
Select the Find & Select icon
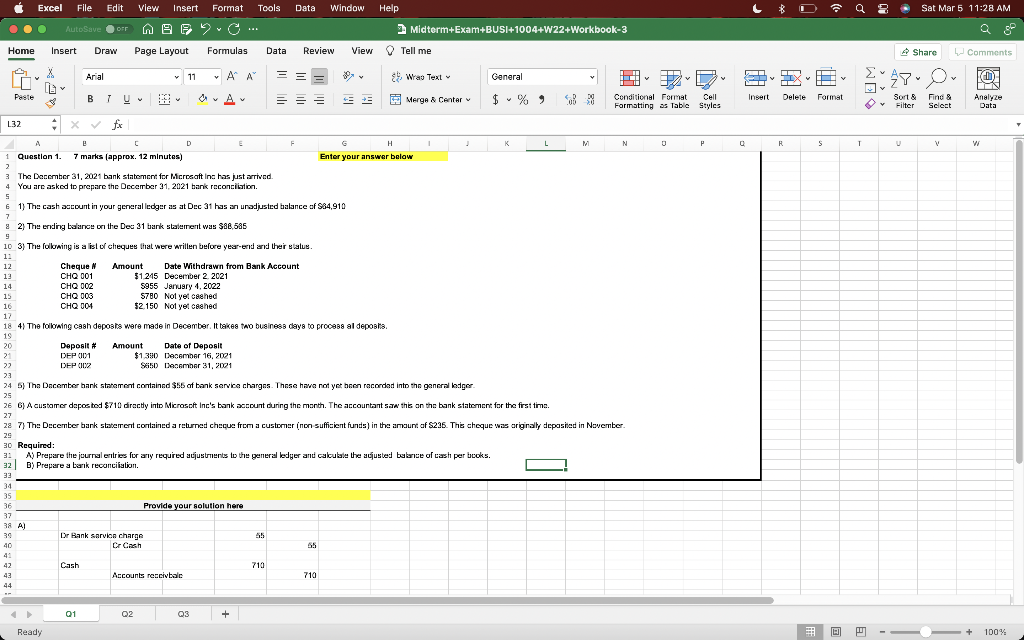point(939,77)
